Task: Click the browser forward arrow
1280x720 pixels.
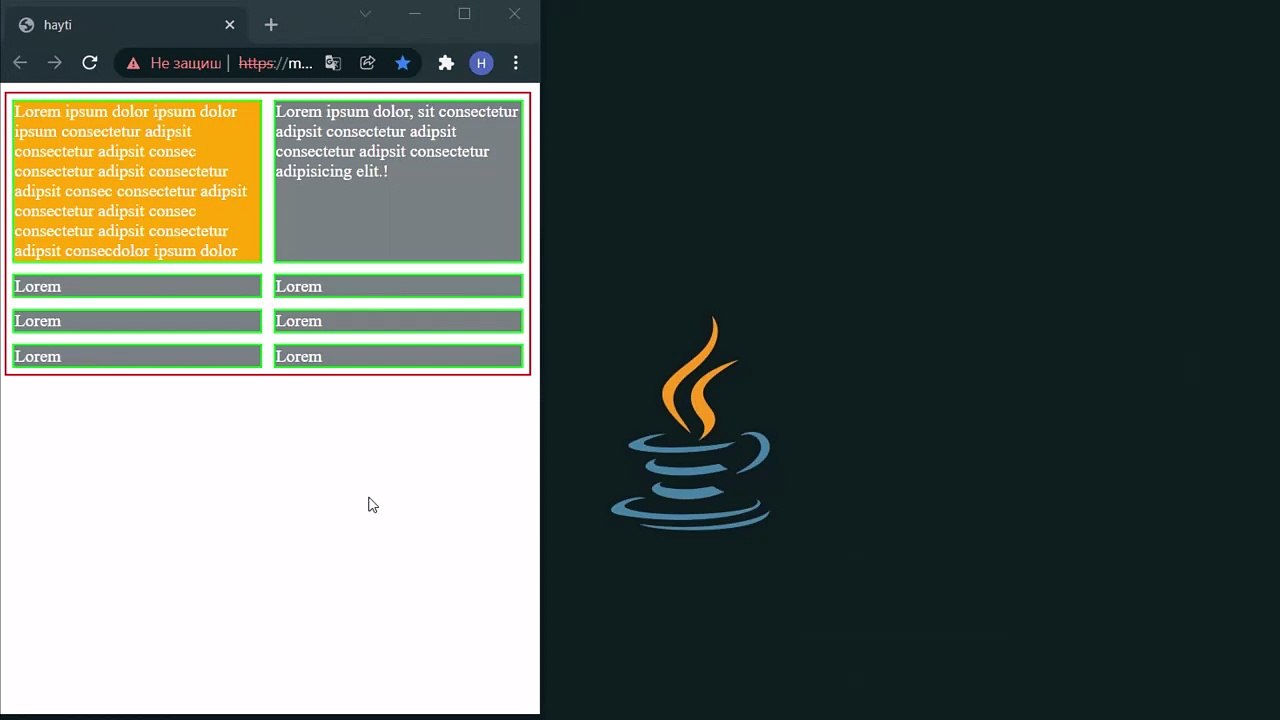Action: pos(55,63)
